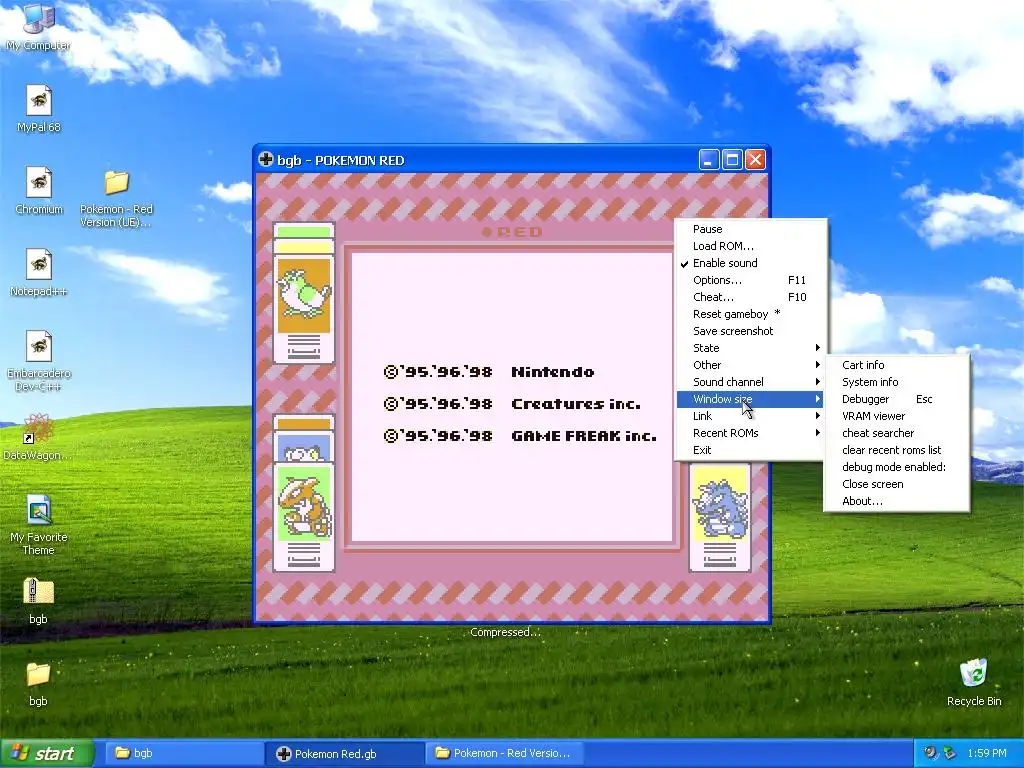Select the bgb folder desktop icon
The width and height of the screenshot is (1024, 768).
point(39,683)
